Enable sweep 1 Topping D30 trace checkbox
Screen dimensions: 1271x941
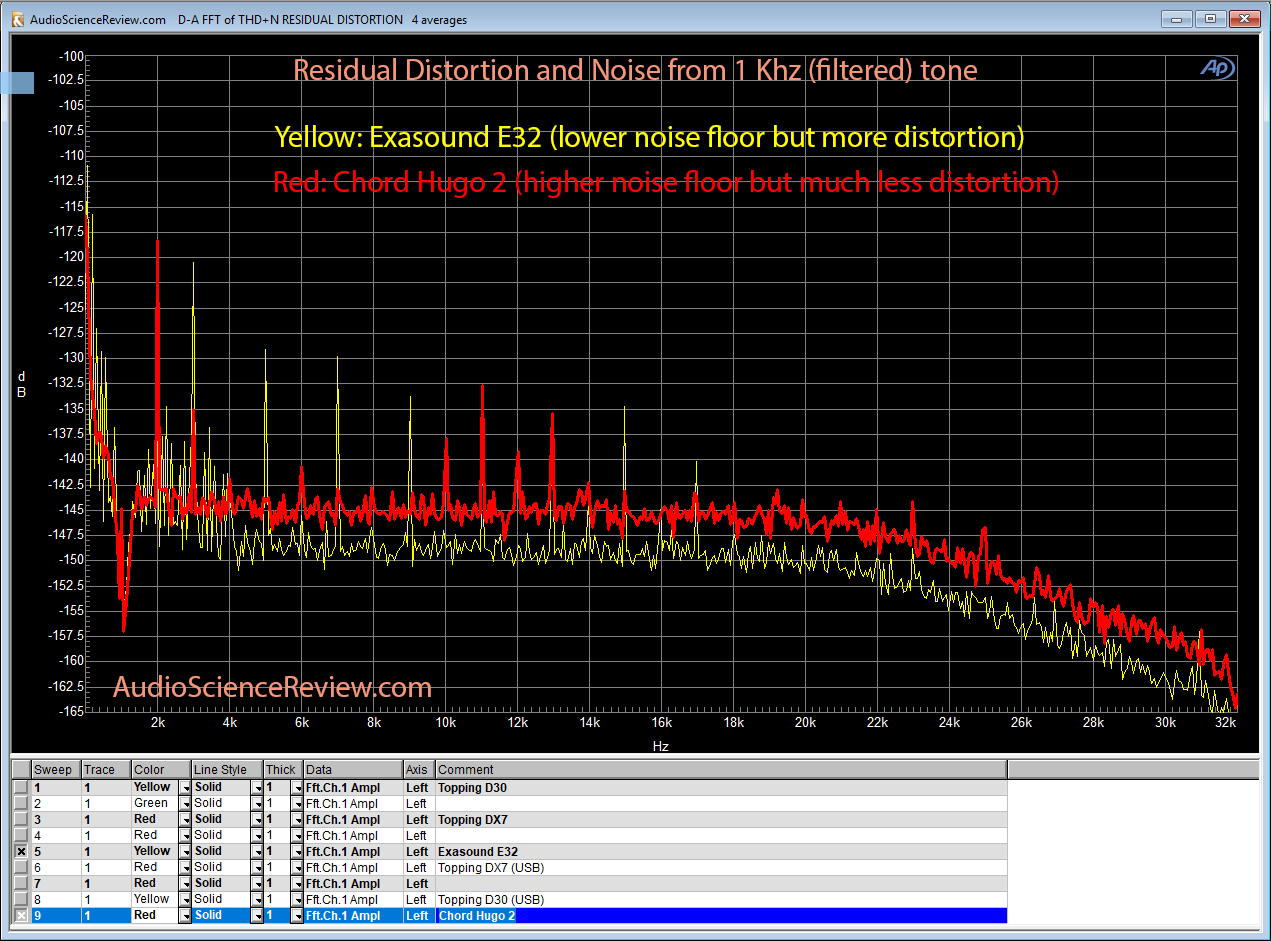click(21, 787)
